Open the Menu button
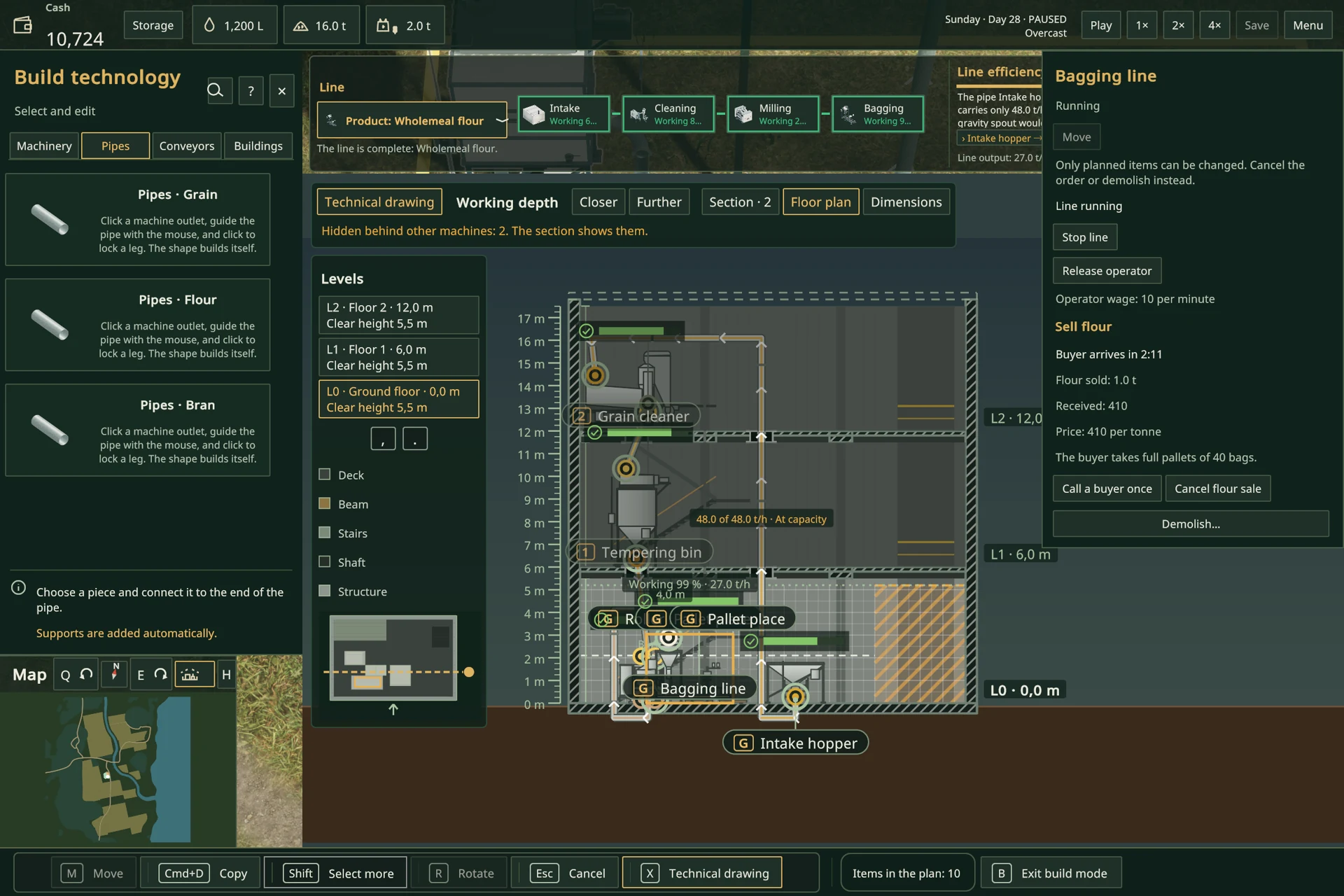Image resolution: width=1344 pixels, height=896 pixels. pyautogui.click(x=1308, y=25)
